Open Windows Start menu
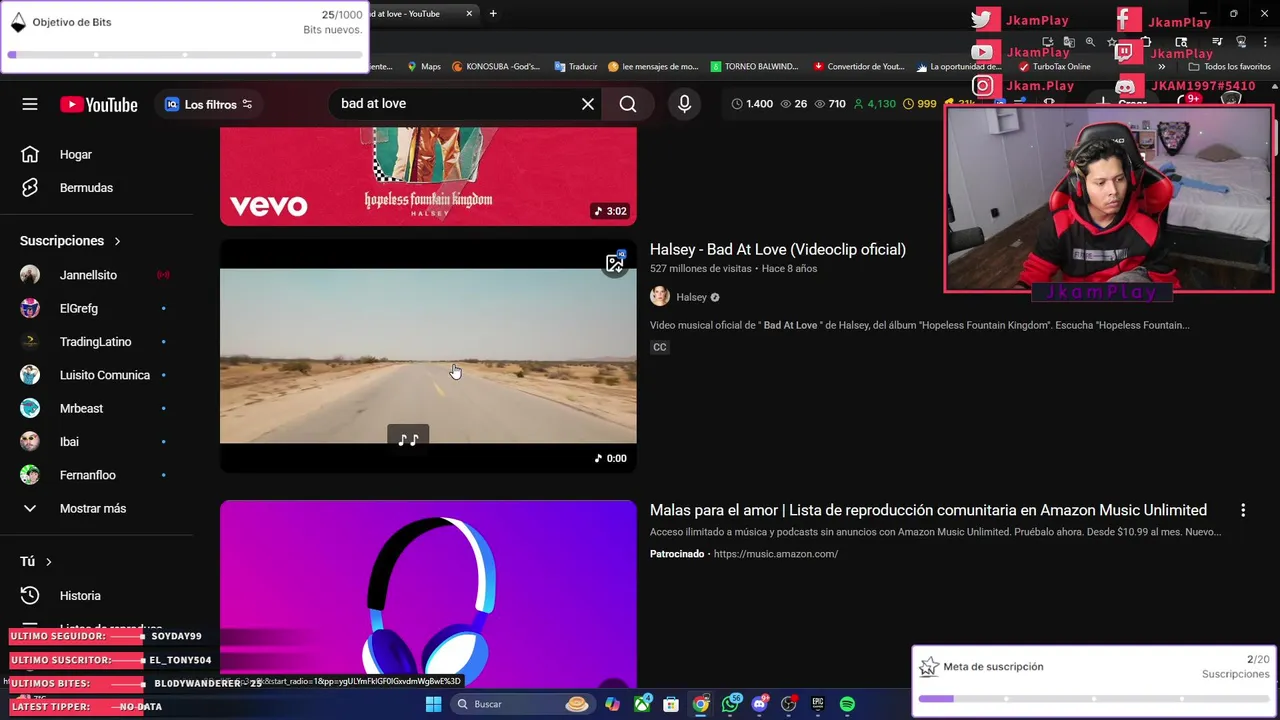This screenshot has width=1280, height=720. click(x=433, y=704)
